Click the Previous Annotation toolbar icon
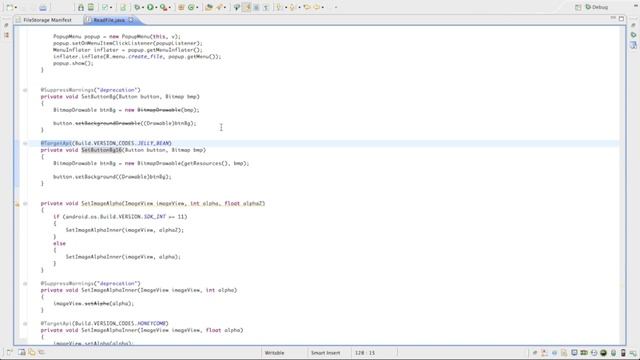 (292, 7)
